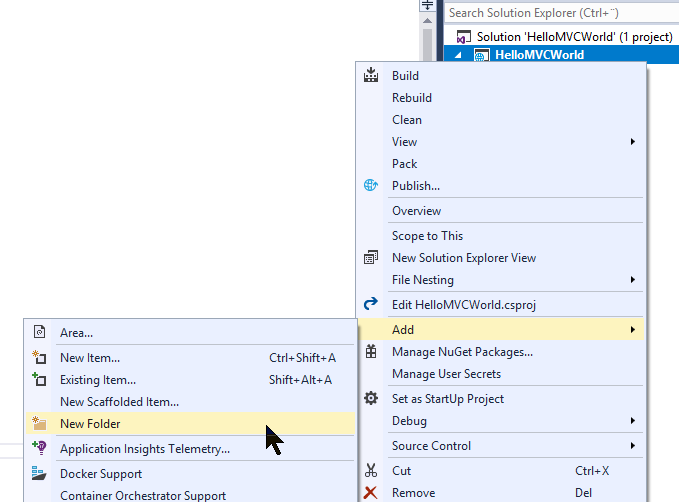This screenshot has height=502, width=679.
Task: Click the editor vertical scrollbar thumb
Action: coord(427,44)
